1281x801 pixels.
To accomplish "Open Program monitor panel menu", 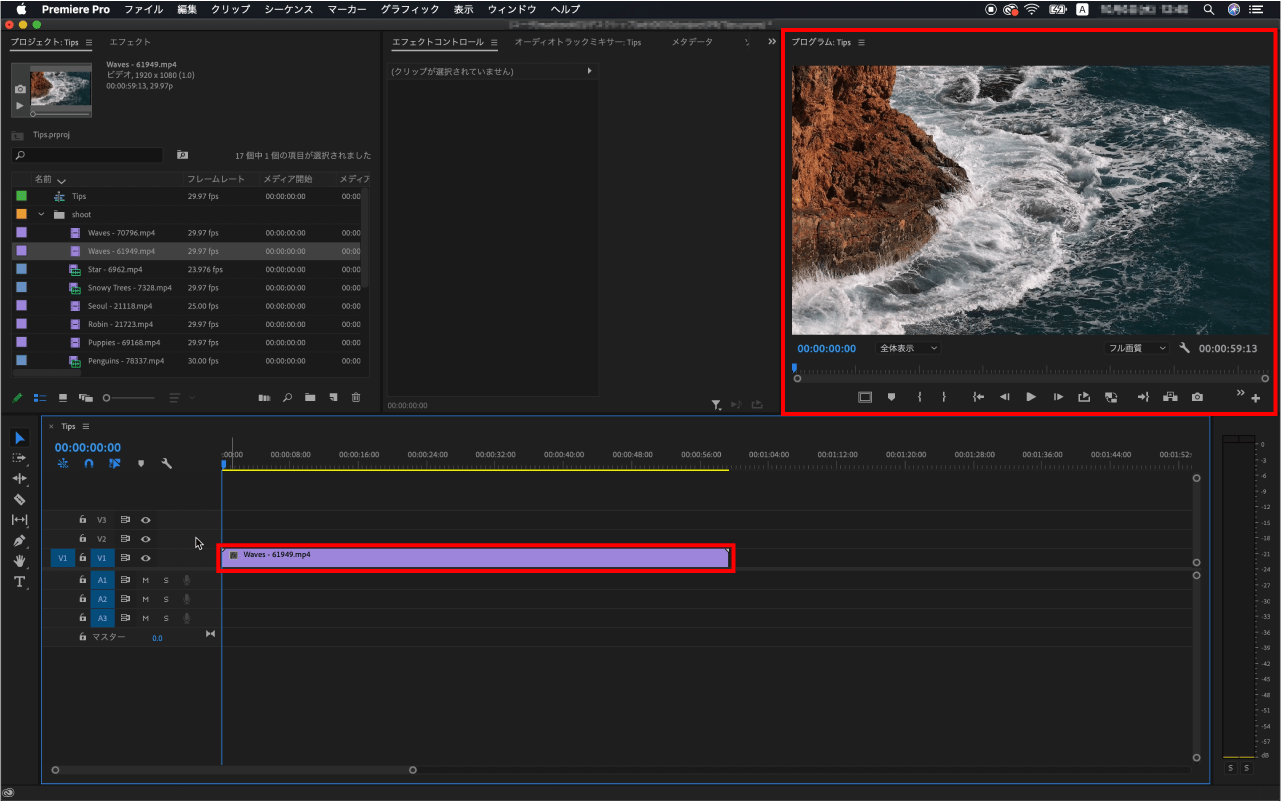I will 861,43.
